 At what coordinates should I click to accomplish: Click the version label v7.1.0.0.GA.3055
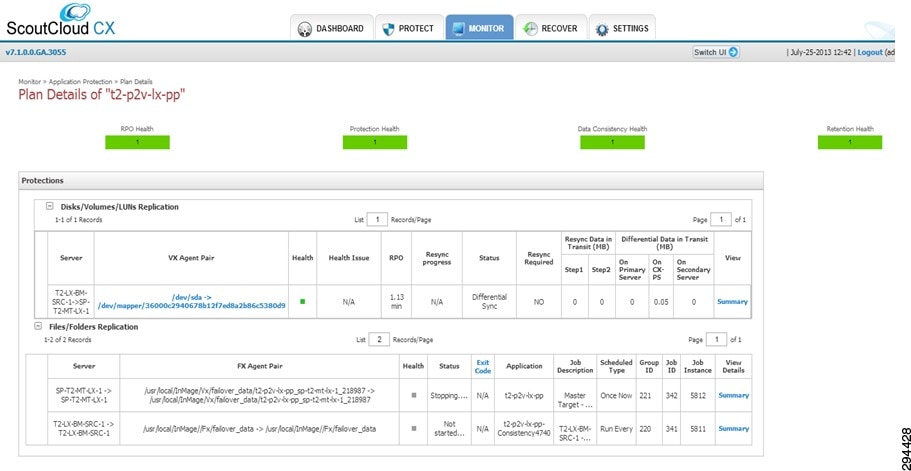(36, 52)
